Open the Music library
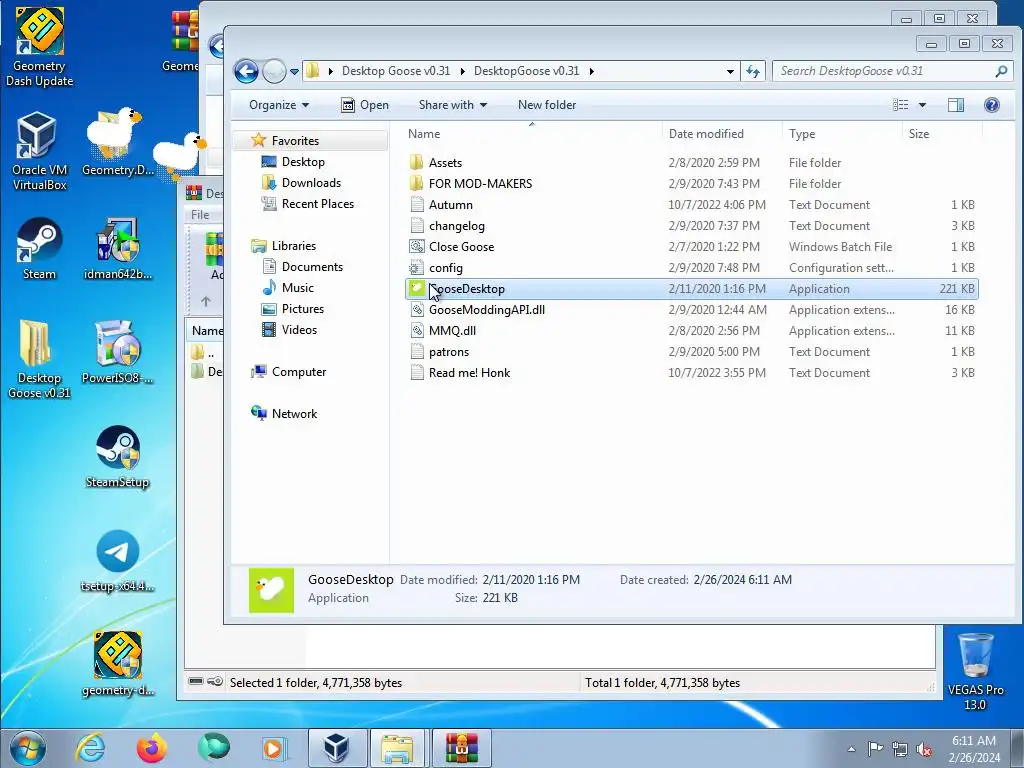This screenshot has height=768, width=1024. [x=298, y=287]
